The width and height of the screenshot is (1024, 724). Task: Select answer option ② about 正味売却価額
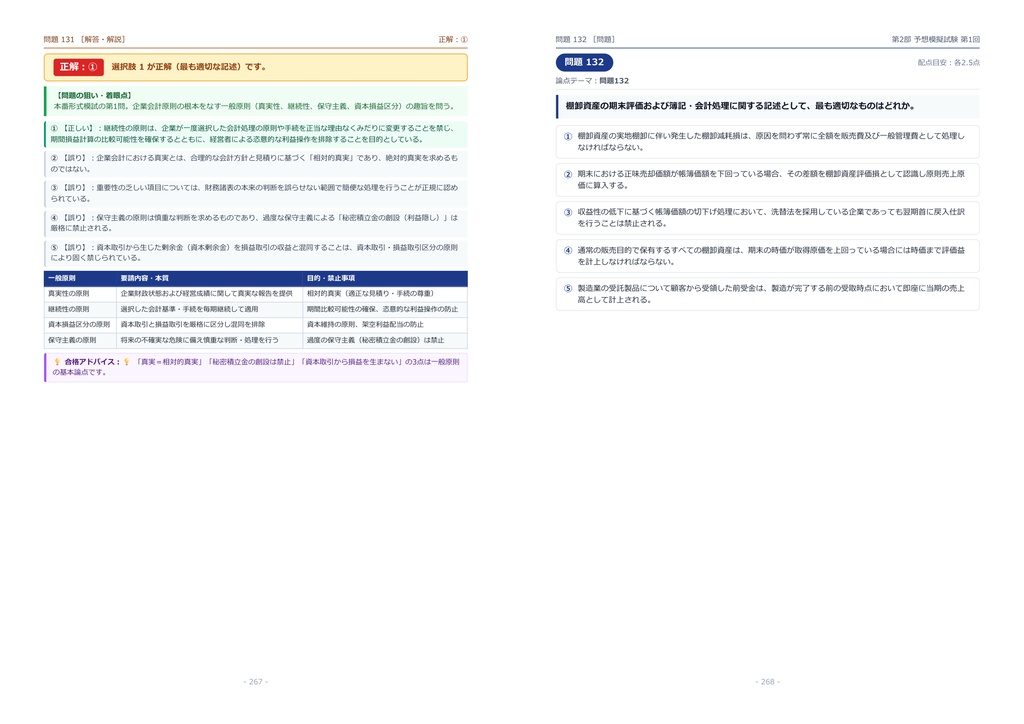coord(767,180)
